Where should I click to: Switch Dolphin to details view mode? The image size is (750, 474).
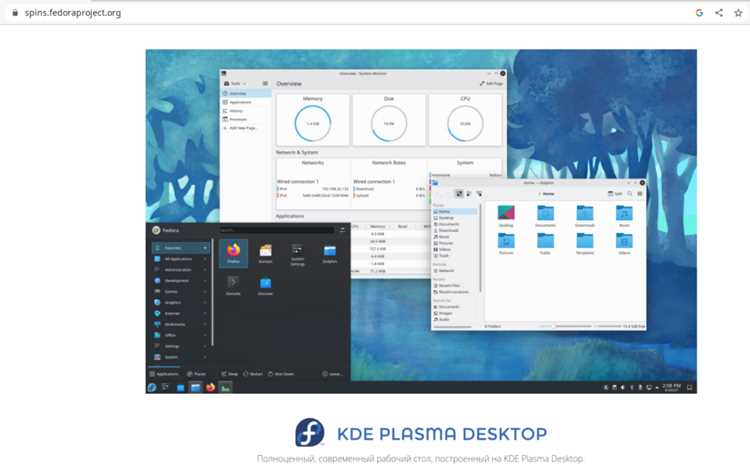[x=479, y=194]
